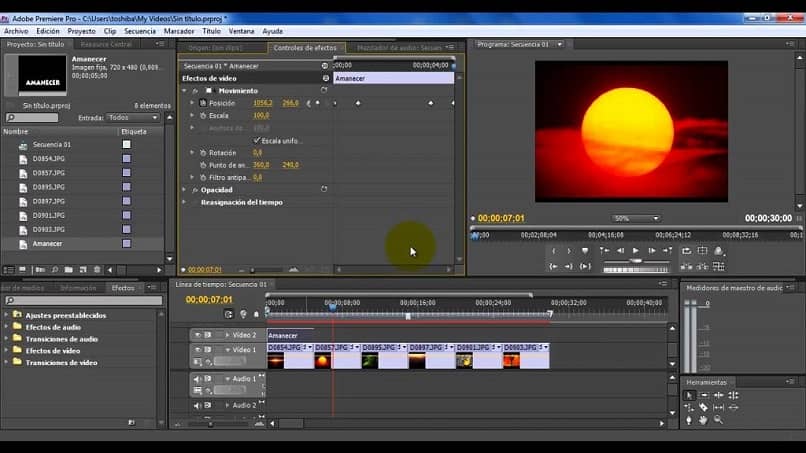Mute Audio 1 track speaker icon
Image resolution: width=806 pixels, height=453 pixels.
tap(197, 379)
